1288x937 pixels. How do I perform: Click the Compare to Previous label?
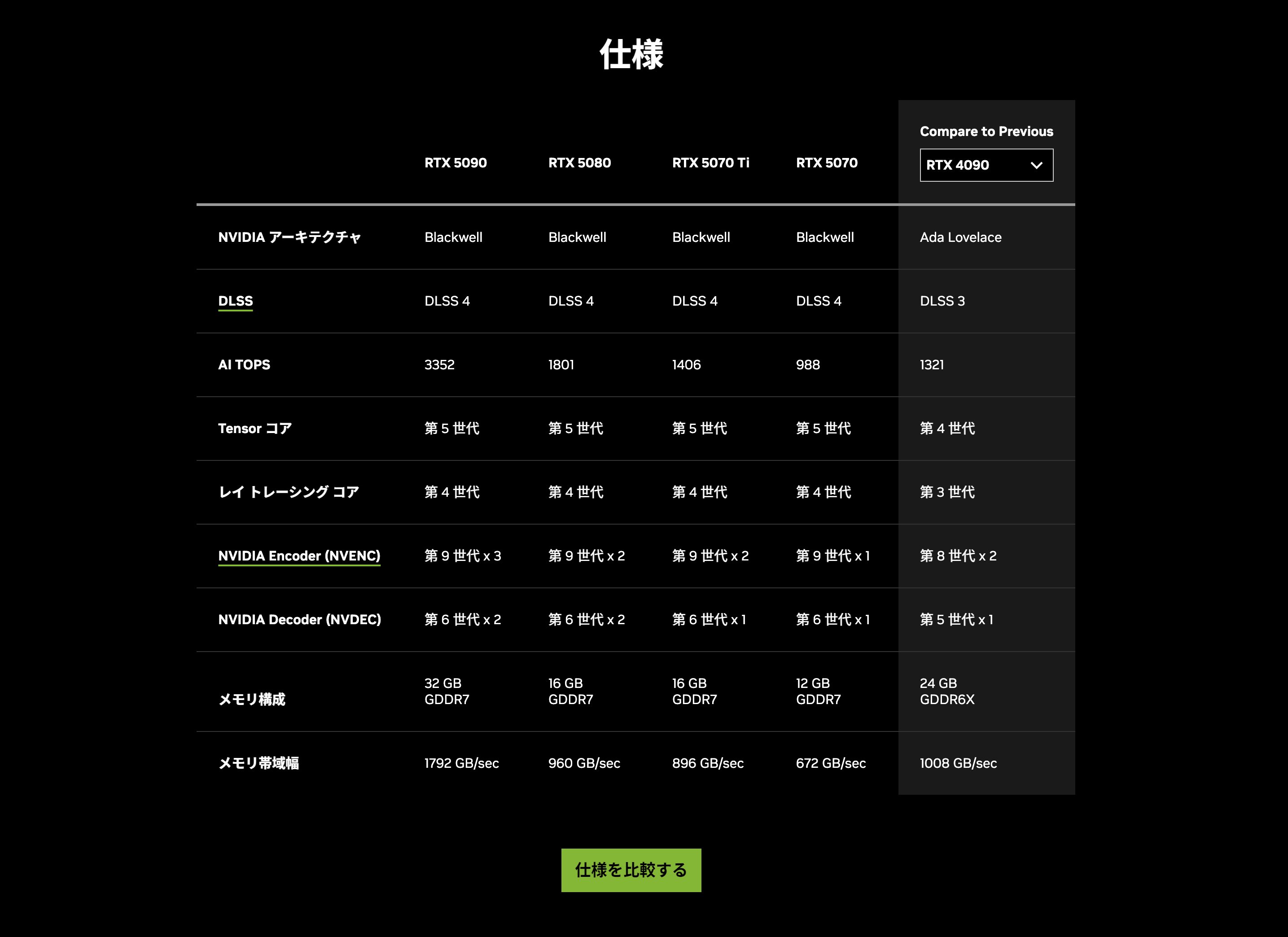click(986, 132)
